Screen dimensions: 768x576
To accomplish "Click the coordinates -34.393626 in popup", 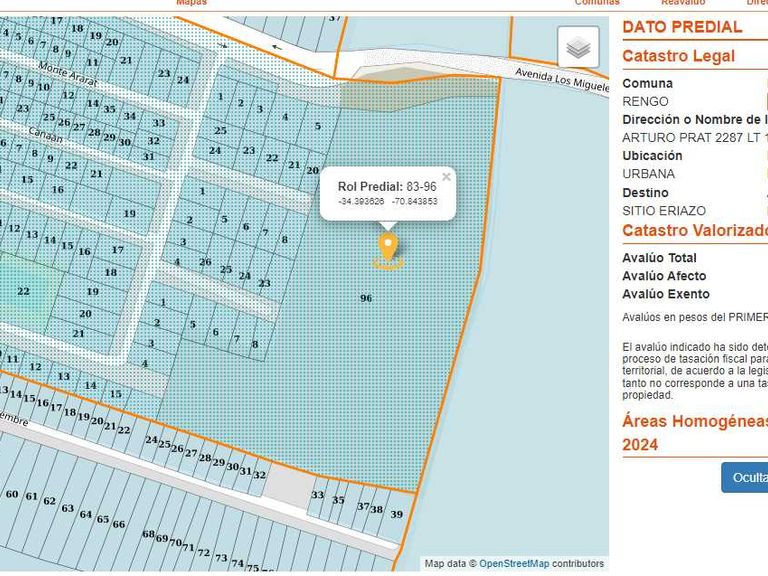I will coord(361,201).
